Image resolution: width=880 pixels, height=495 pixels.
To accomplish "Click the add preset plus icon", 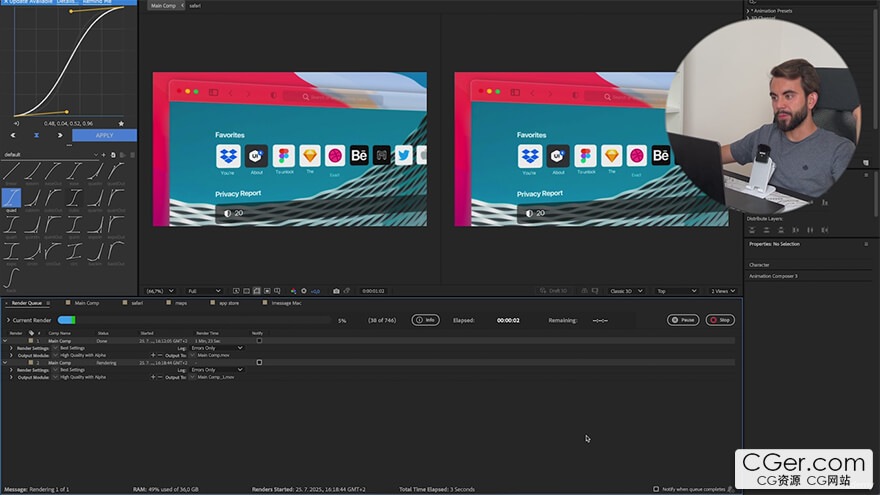I will tap(103, 155).
